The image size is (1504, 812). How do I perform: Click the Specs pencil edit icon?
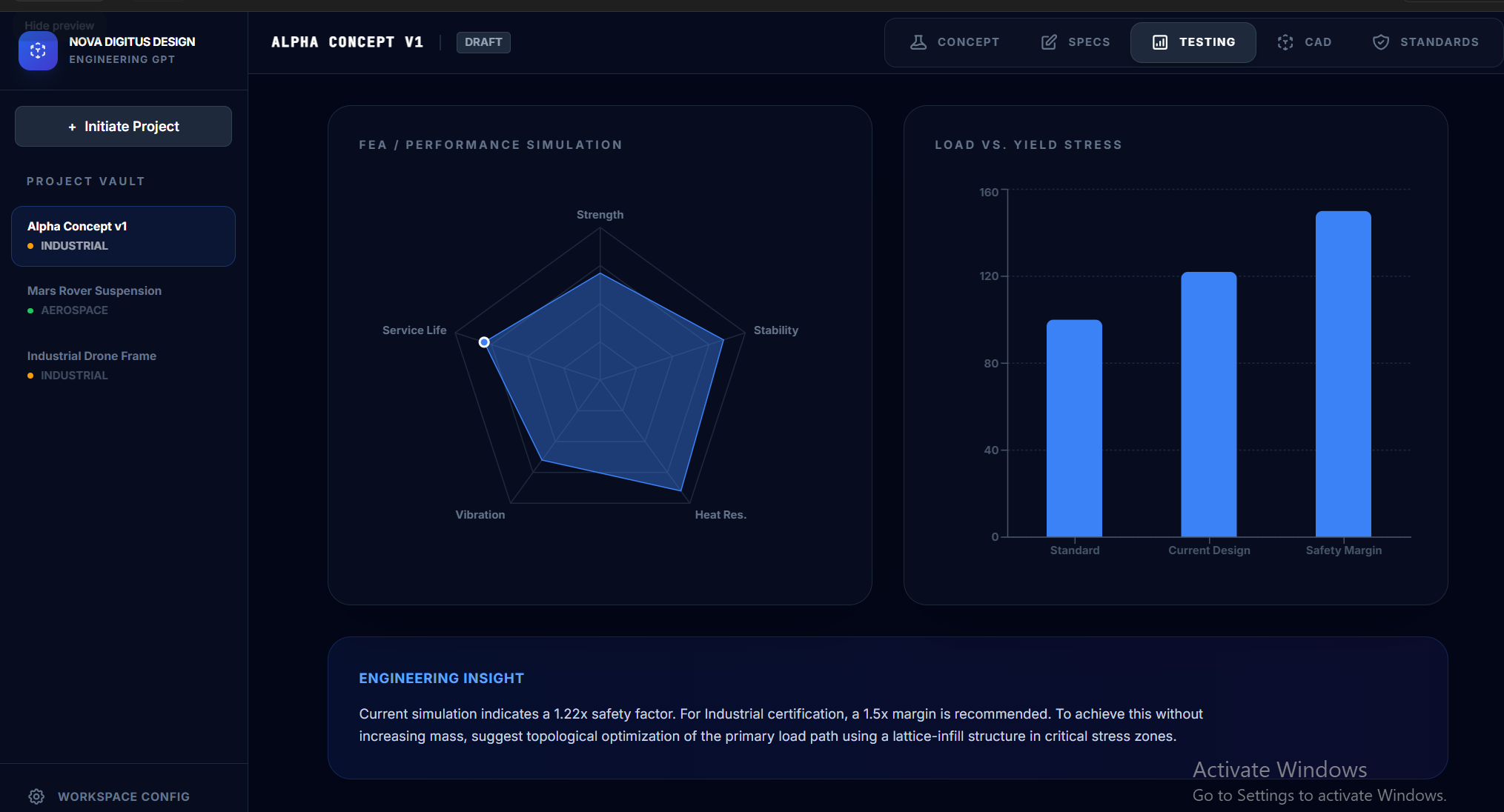(x=1049, y=42)
